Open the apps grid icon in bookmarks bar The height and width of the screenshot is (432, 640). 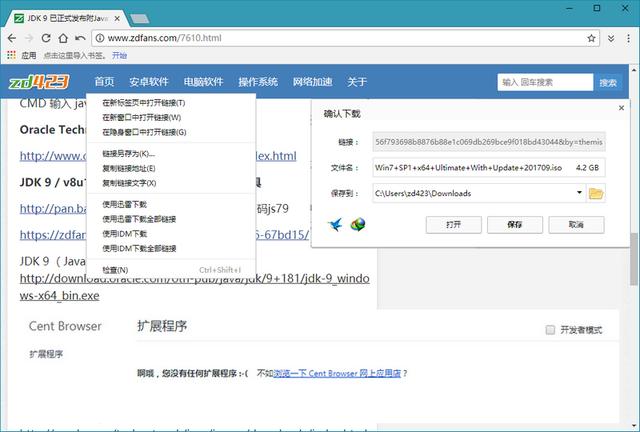(11, 55)
